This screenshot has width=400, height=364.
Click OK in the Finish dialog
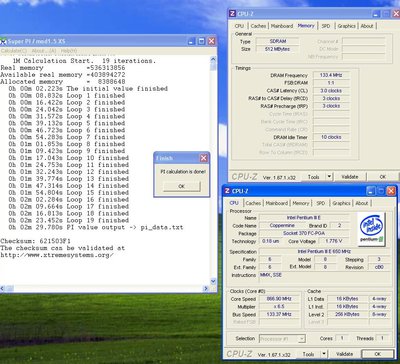[x=182, y=186]
